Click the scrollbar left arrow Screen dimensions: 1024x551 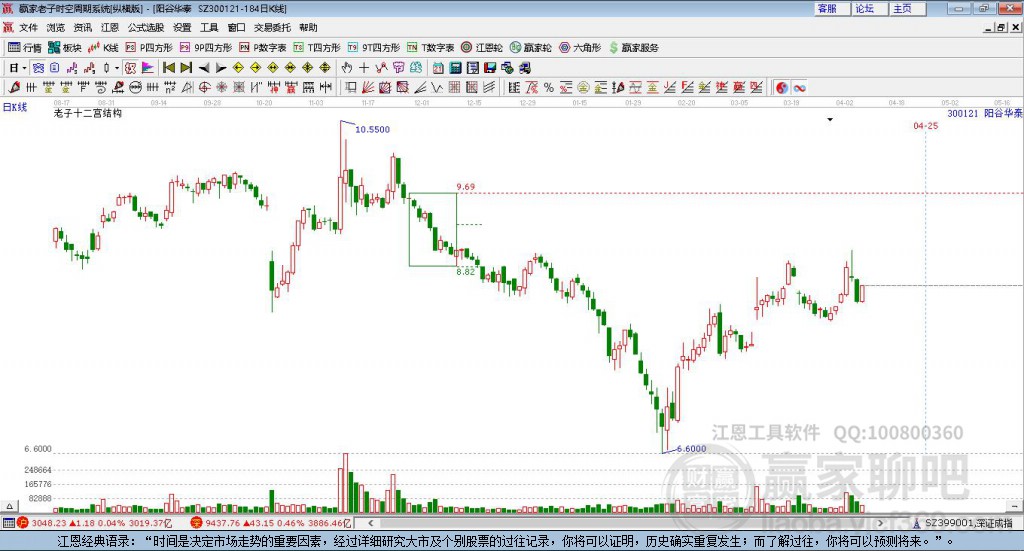(x=371, y=523)
